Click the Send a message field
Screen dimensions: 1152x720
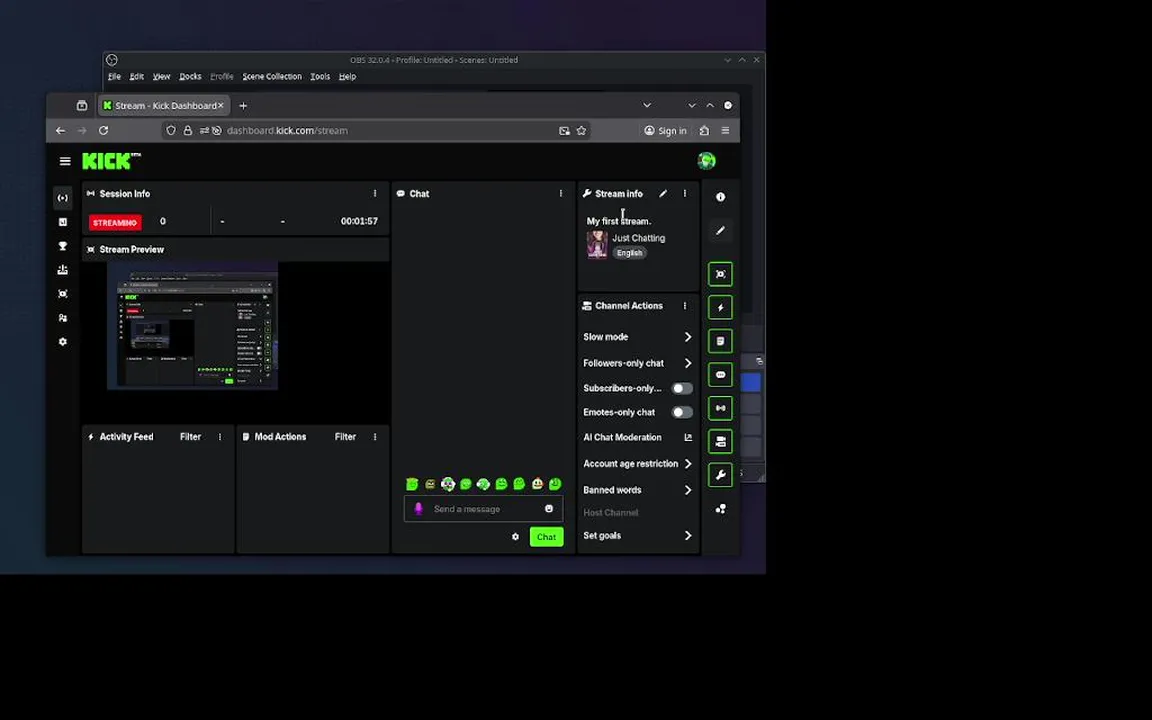pos(483,508)
